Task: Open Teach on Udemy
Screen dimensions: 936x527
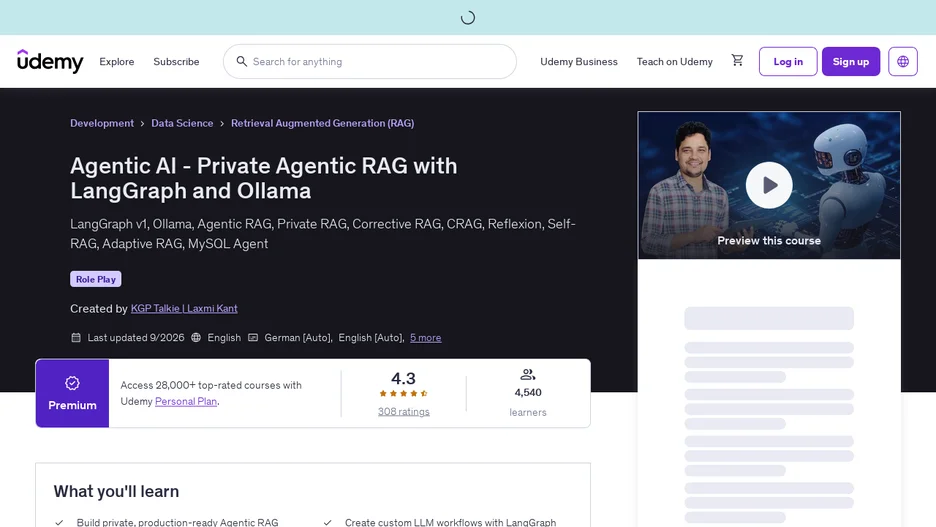Action: tap(675, 61)
